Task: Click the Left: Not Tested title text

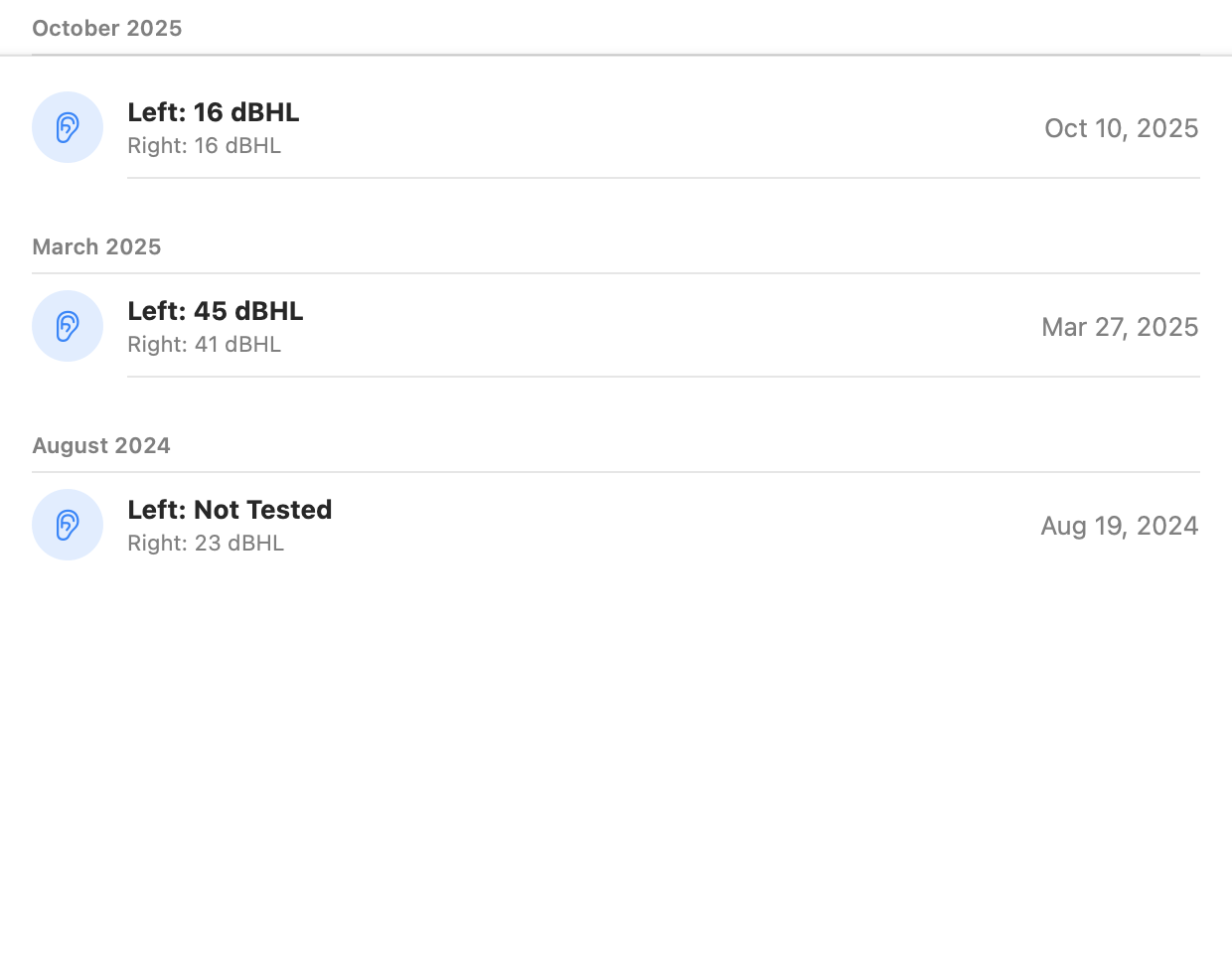Action: coord(230,510)
